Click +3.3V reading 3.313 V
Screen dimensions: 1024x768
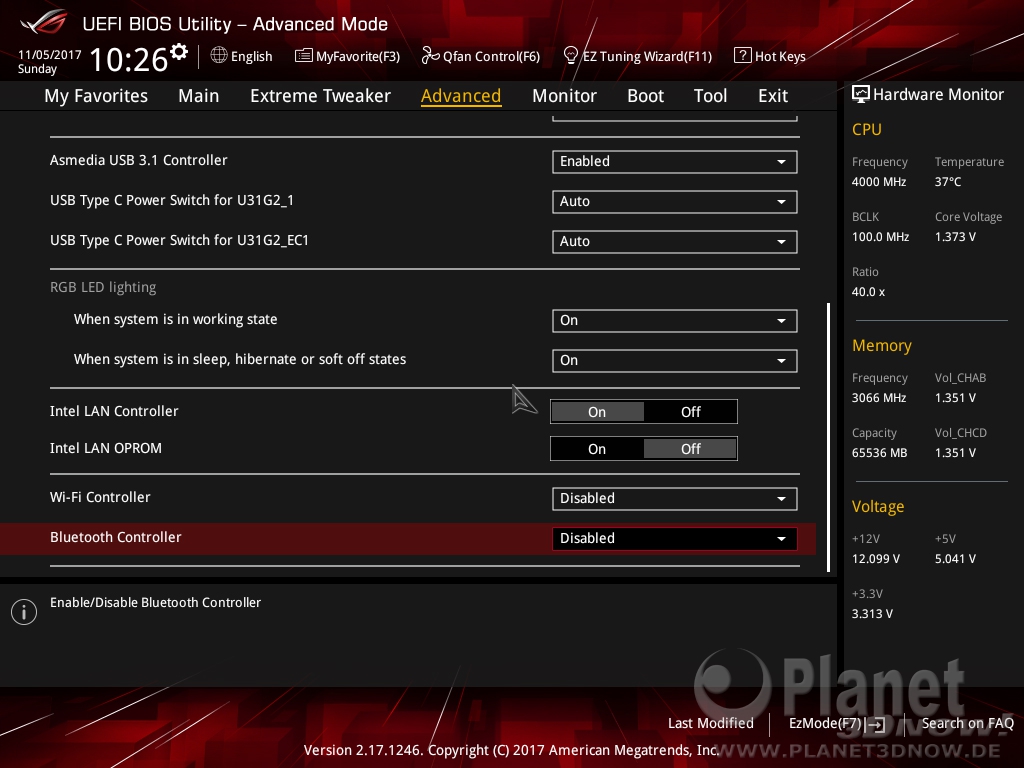(872, 614)
